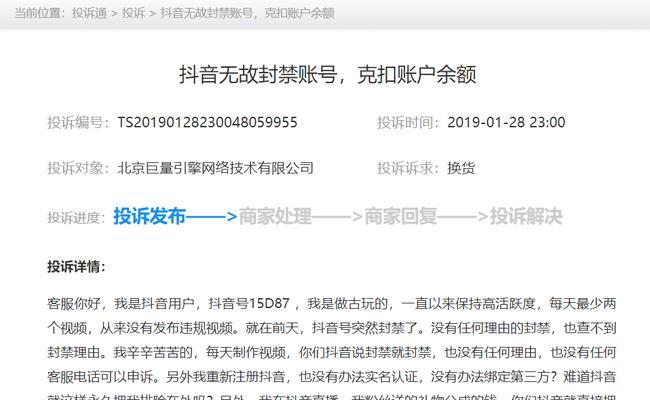Select complaint number TS20190128230048059955
This screenshot has height=400, width=650.
coord(207,122)
